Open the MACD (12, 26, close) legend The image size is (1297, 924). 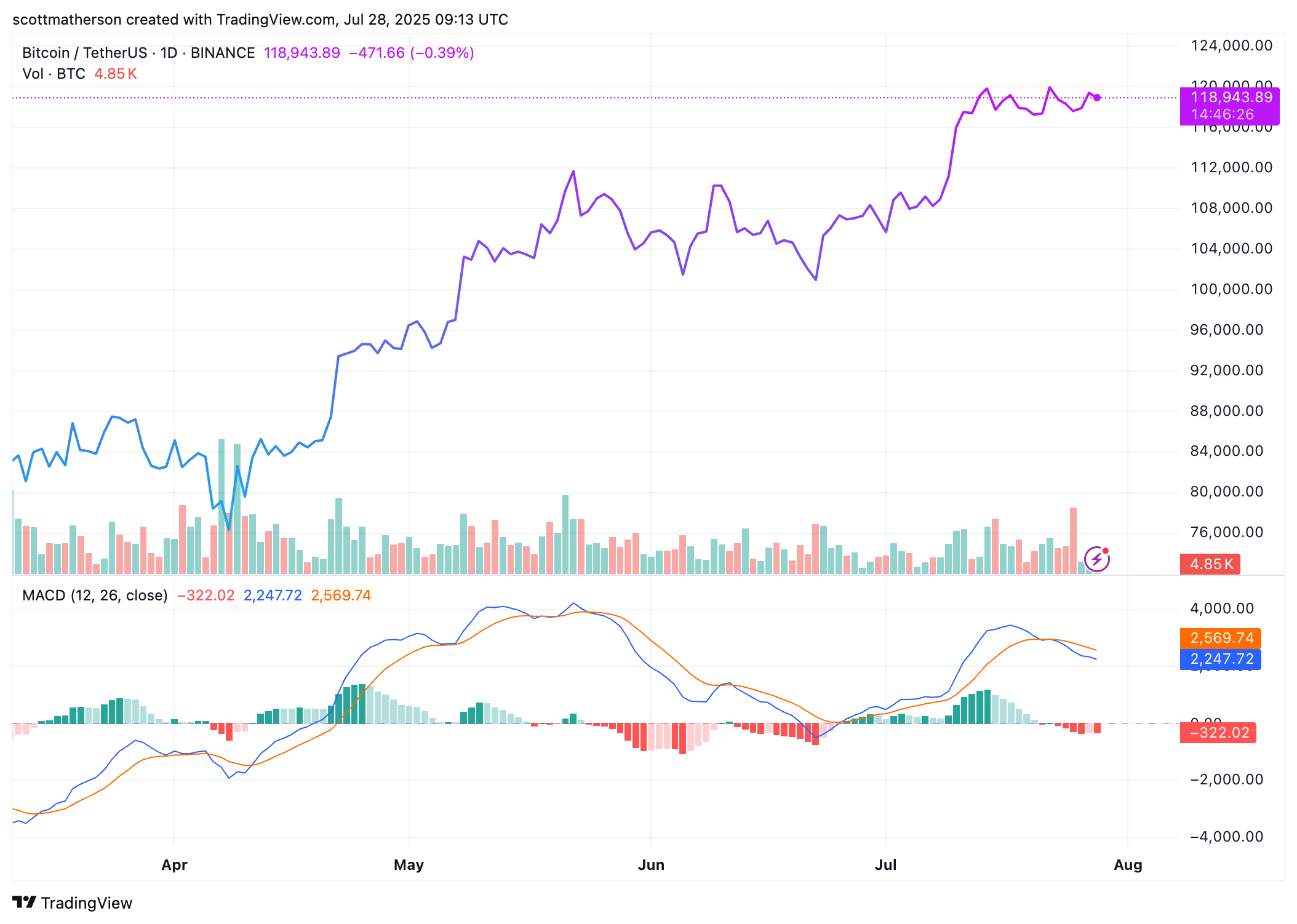[x=95, y=595]
